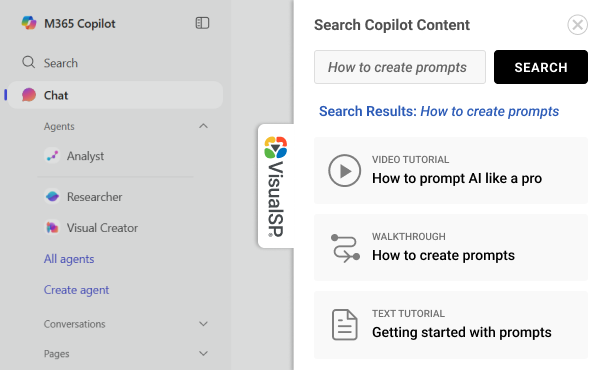Click the M365 Copilot title text

(80, 24)
